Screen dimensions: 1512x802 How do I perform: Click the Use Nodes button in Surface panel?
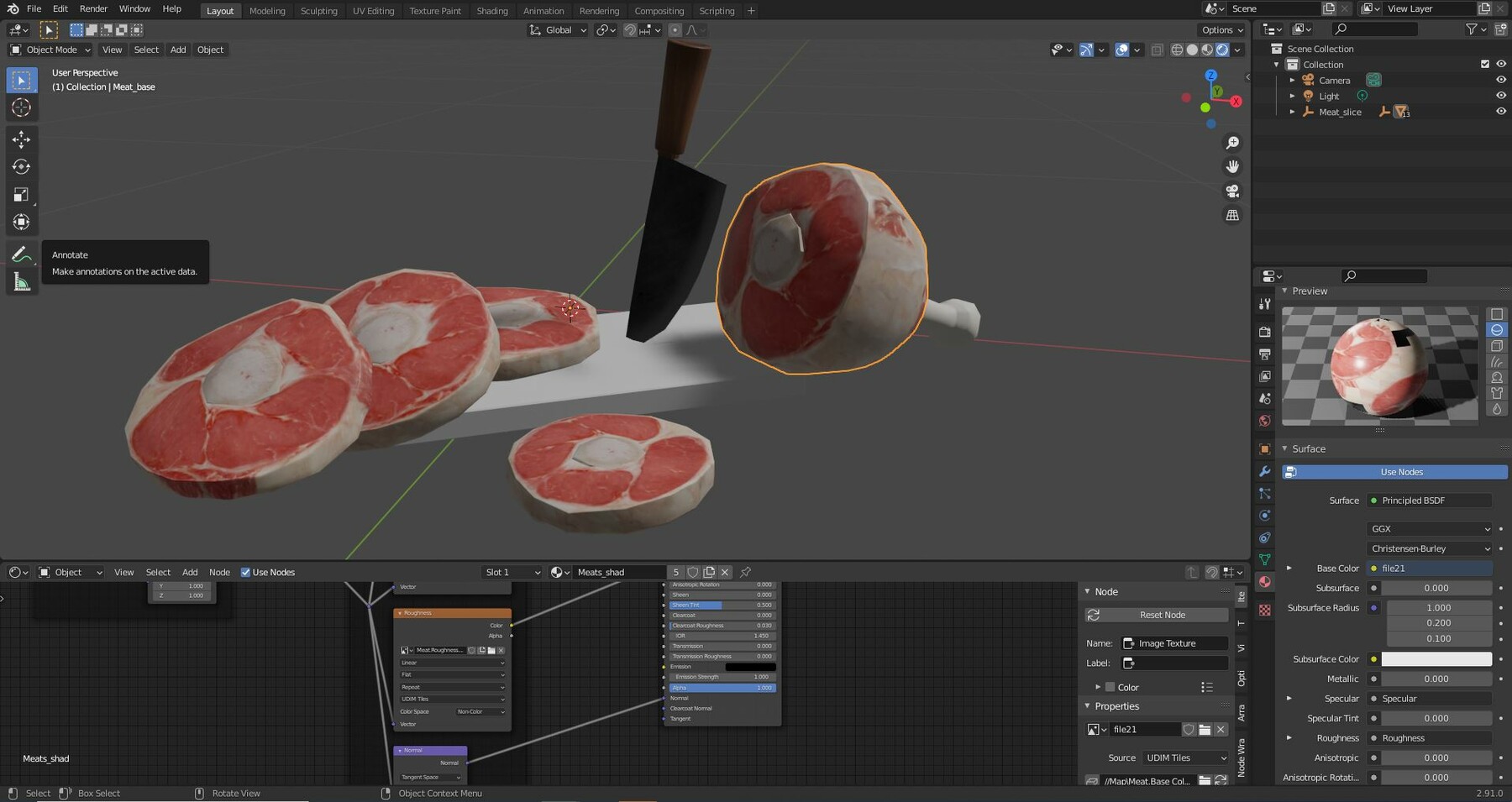(x=1393, y=471)
